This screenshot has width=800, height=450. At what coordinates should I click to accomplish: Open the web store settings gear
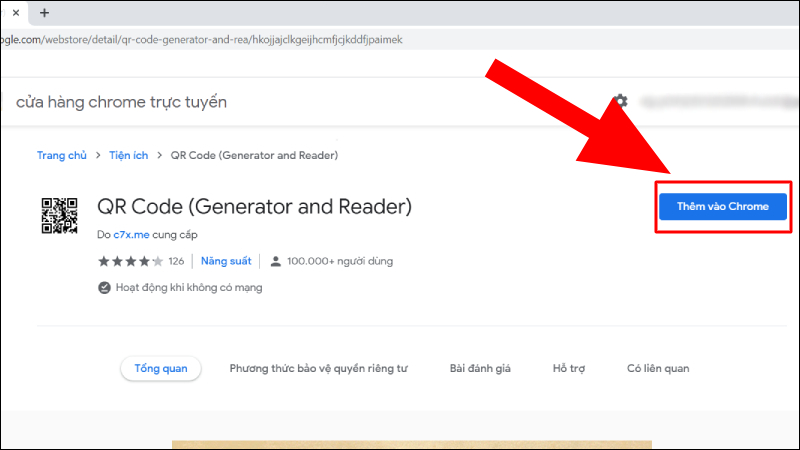click(620, 101)
